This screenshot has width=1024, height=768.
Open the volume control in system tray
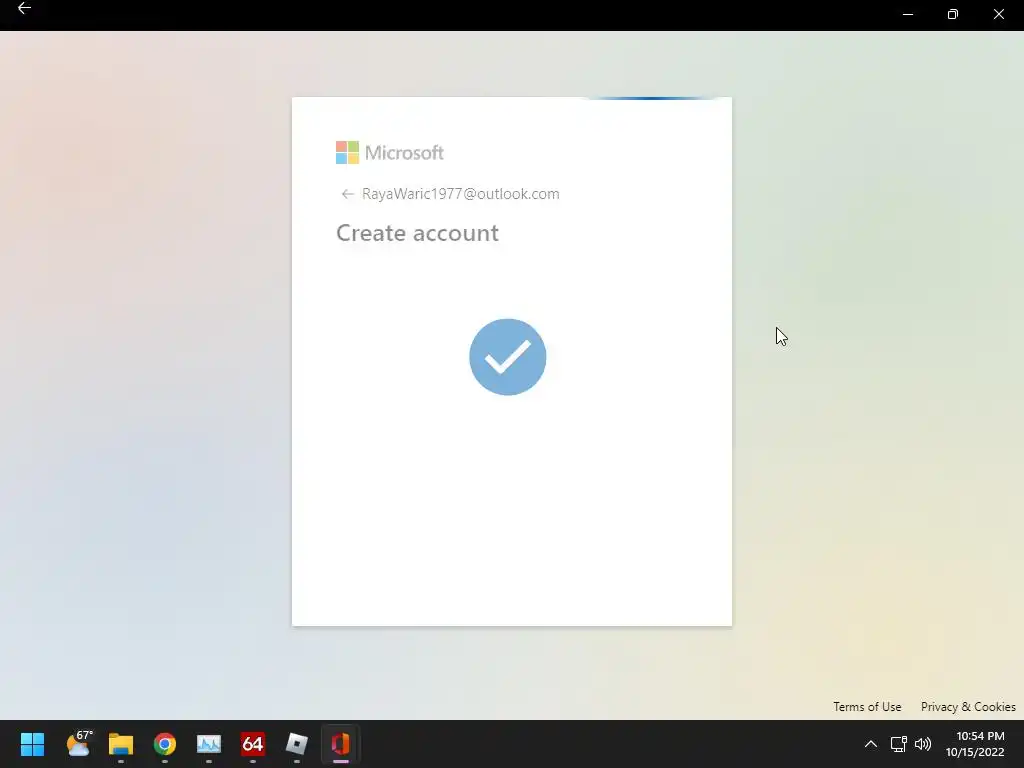(923, 744)
